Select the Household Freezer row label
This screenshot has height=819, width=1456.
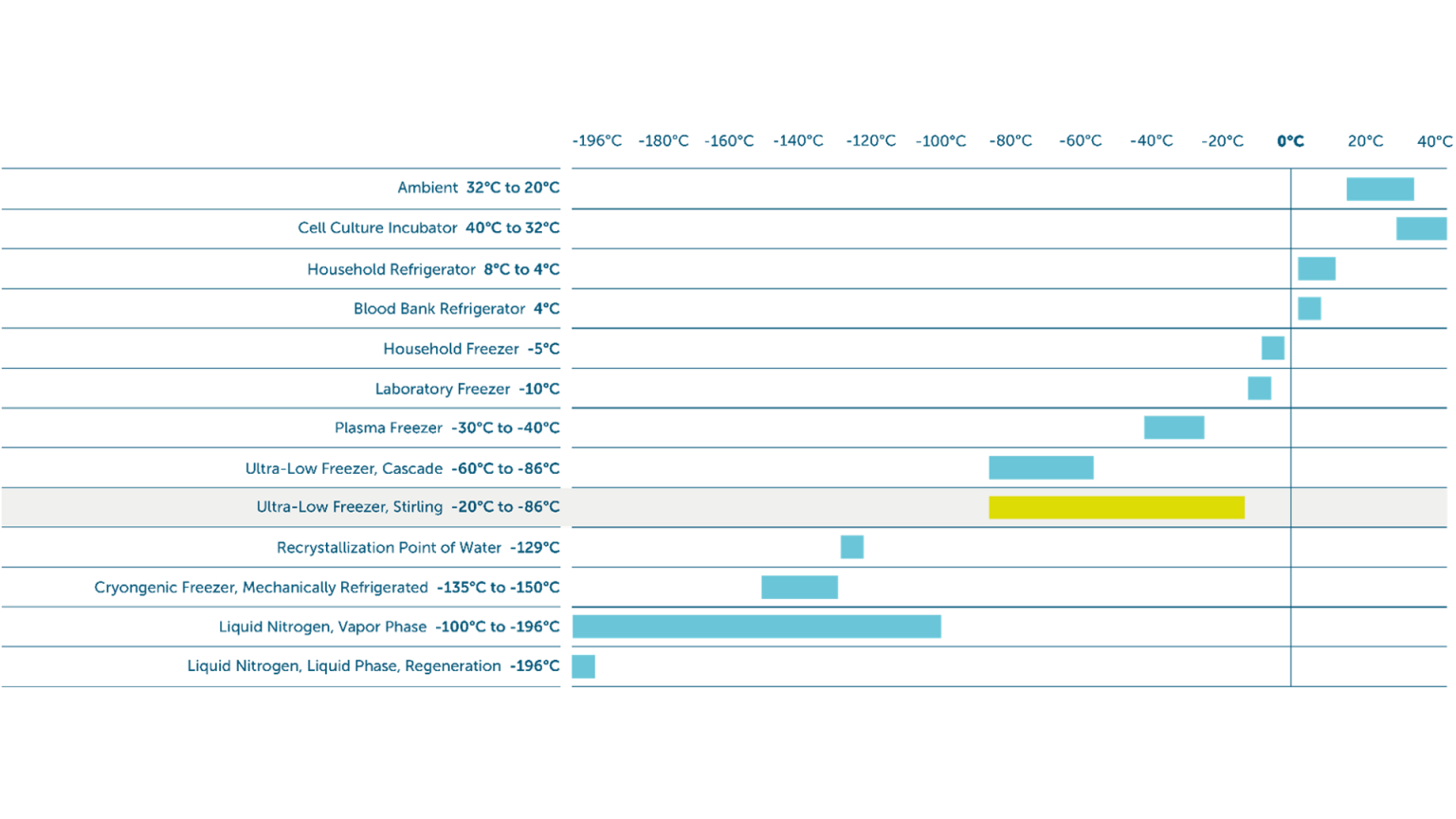coord(470,349)
